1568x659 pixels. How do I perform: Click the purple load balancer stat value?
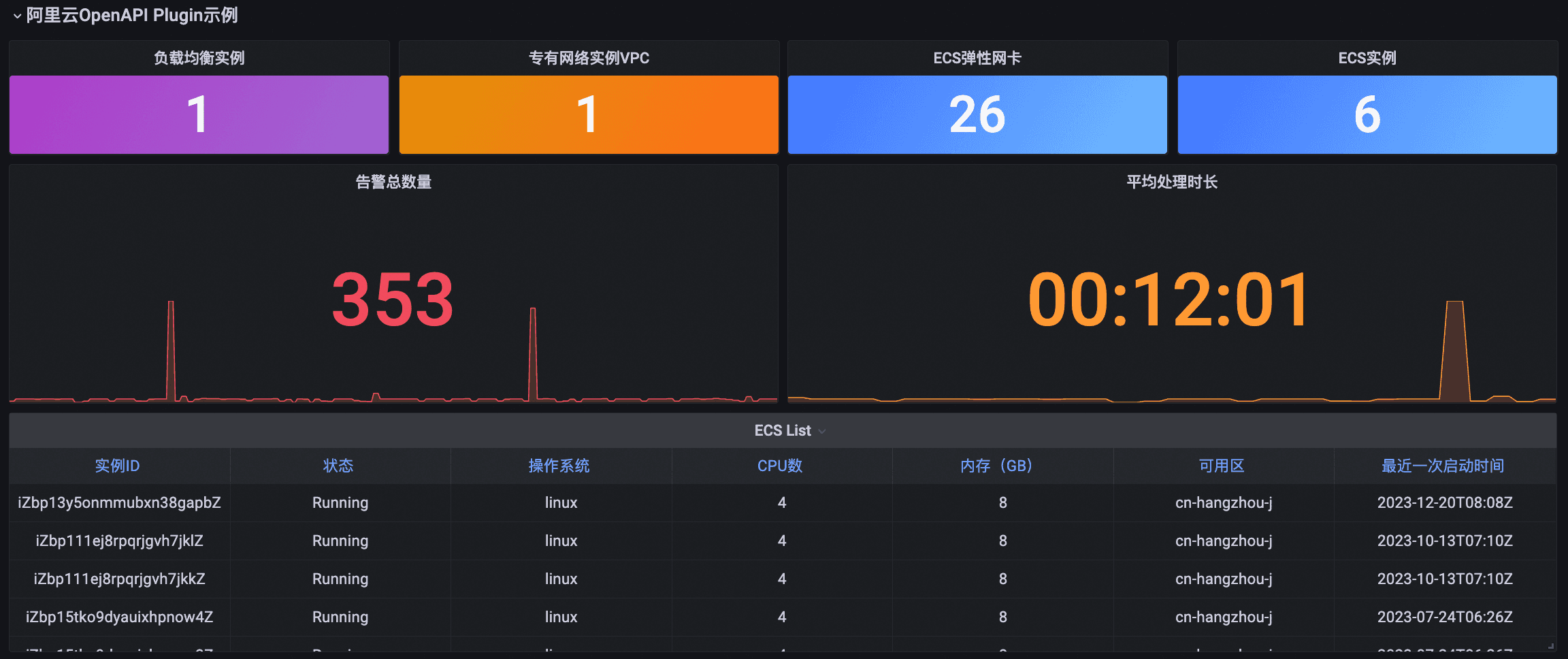tap(198, 114)
